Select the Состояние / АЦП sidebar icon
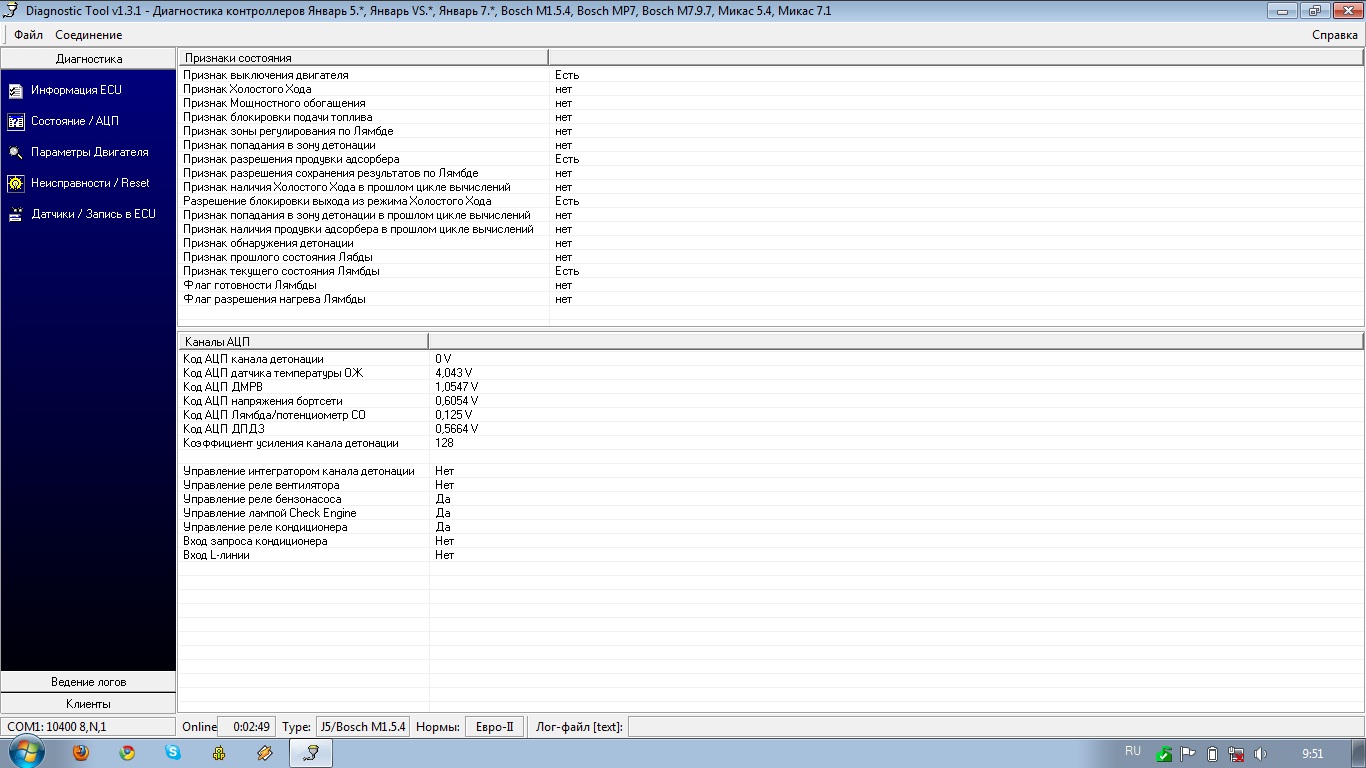Screen dimensions: 1366x768 pyautogui.click(x=15, y=121)
